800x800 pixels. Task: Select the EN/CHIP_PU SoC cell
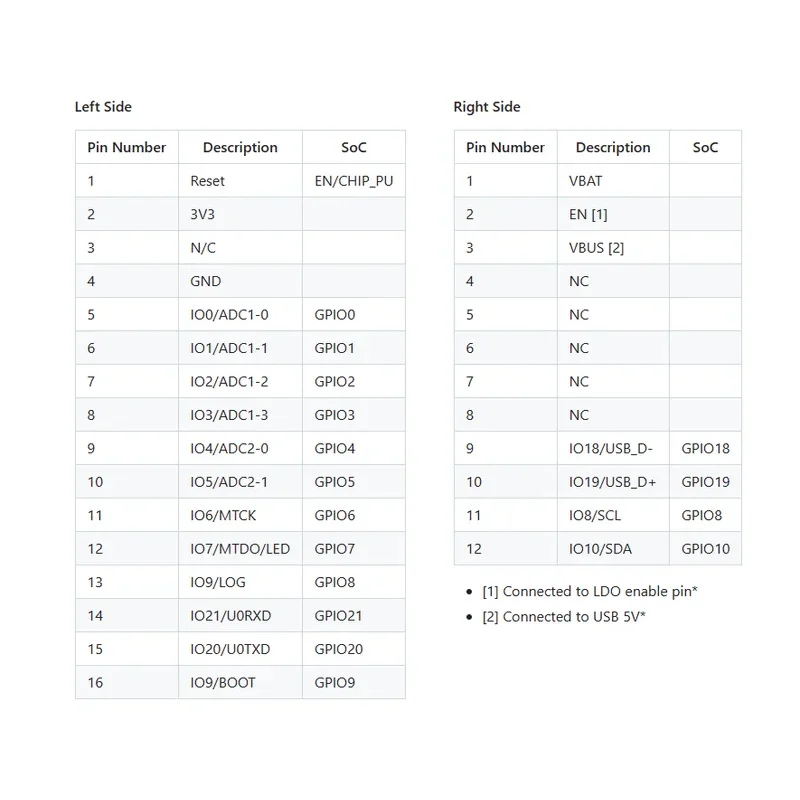tap(354, 181)
